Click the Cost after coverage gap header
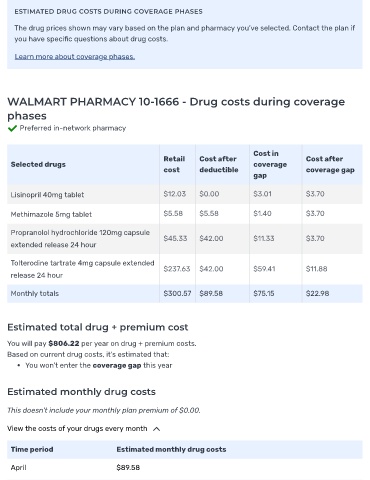 pyautogui.click(x=330, y=164)
